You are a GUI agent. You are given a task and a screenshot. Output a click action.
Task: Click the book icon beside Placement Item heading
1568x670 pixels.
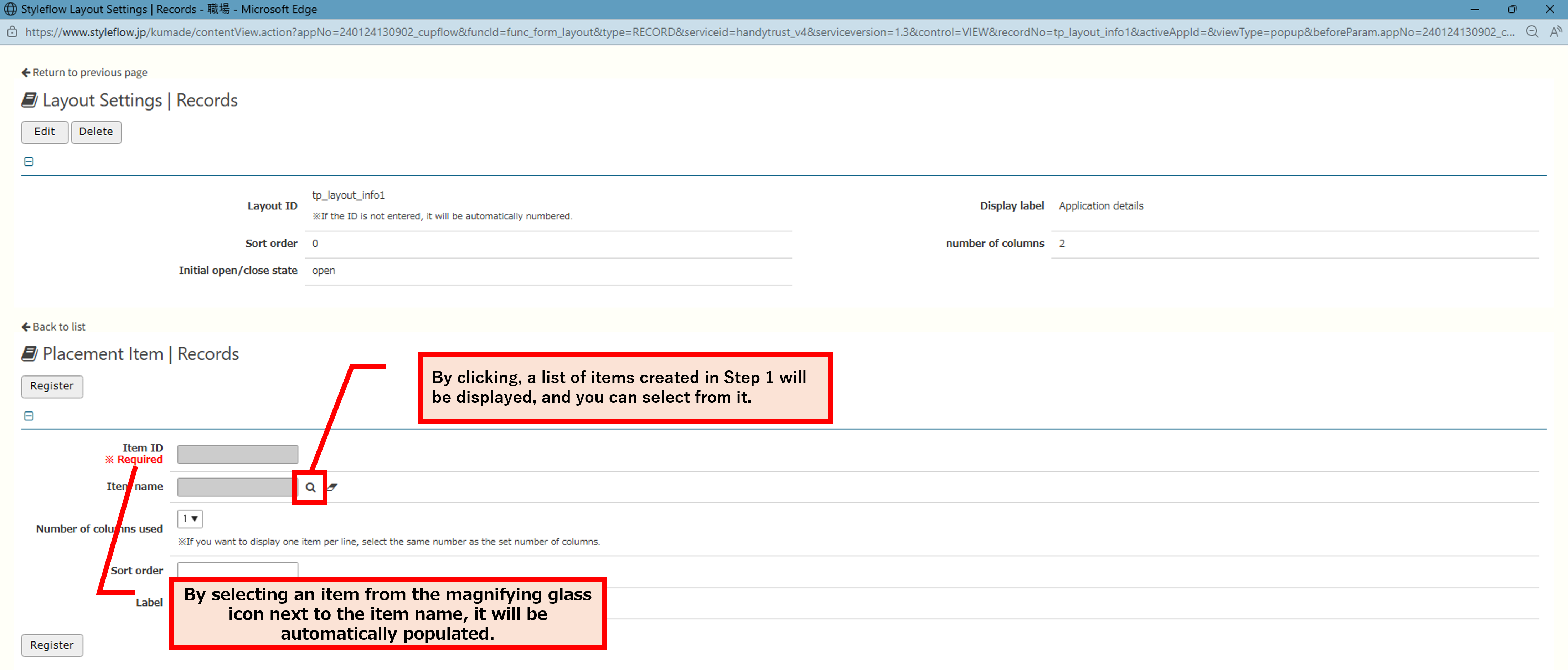(30, 354)
